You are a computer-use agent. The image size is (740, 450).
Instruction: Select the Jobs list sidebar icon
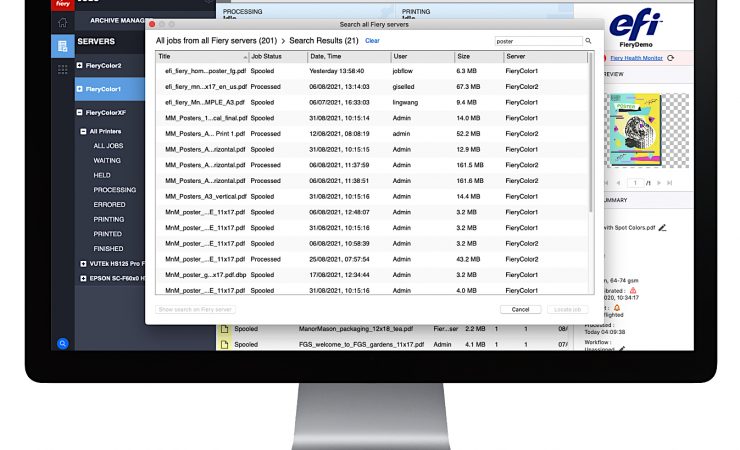(x=62, y=46)
